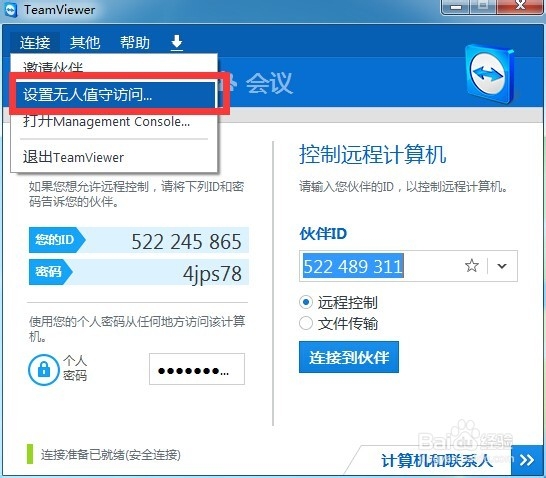Click the TeamViewer logo icon at top right

click(489, 74)
